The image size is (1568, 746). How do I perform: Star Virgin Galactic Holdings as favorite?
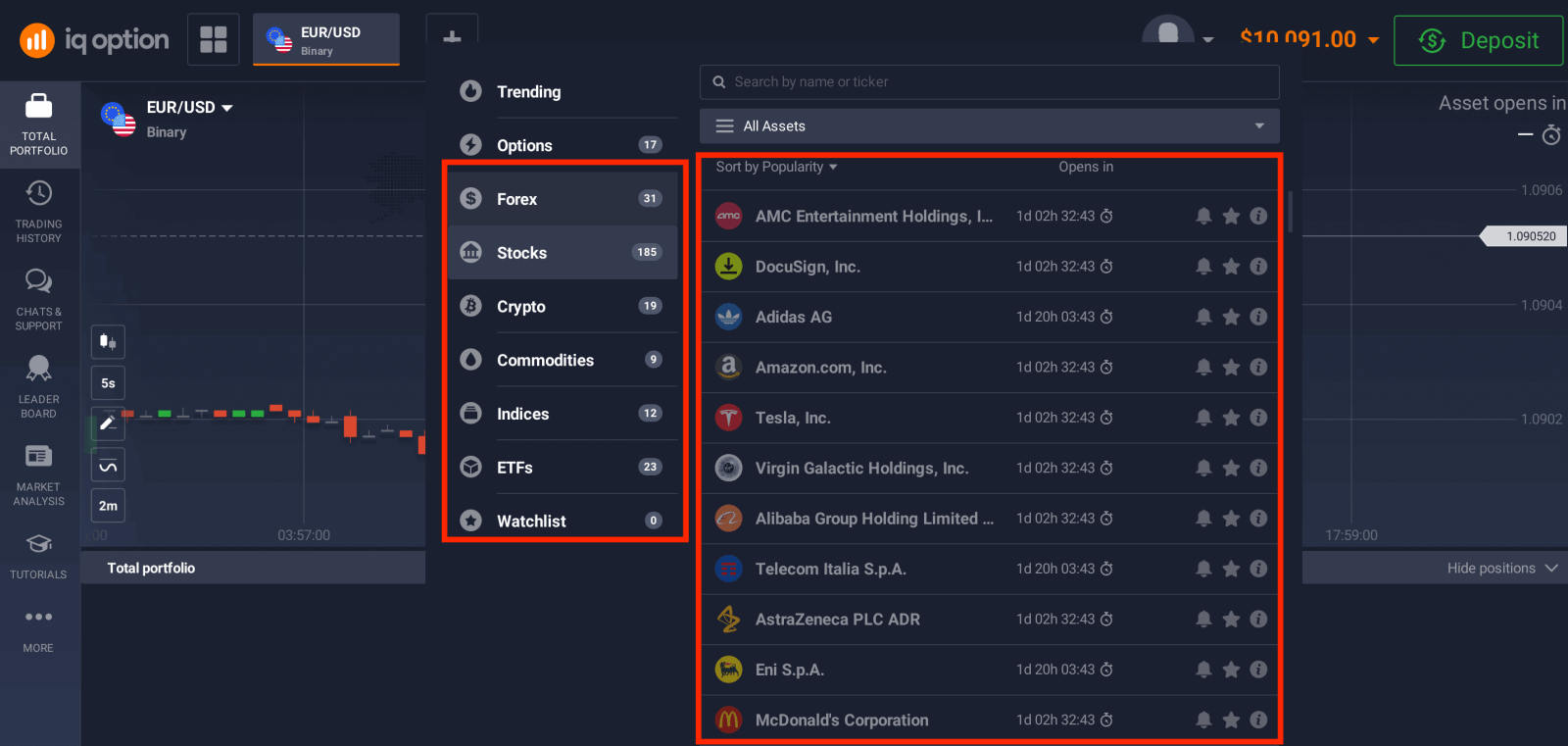pos(1231,469)
